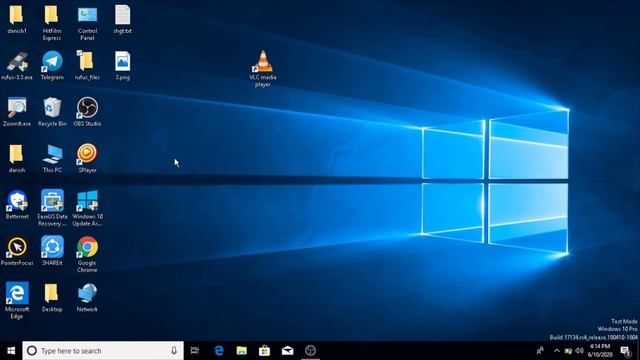Open the volume speaker control

580,351
